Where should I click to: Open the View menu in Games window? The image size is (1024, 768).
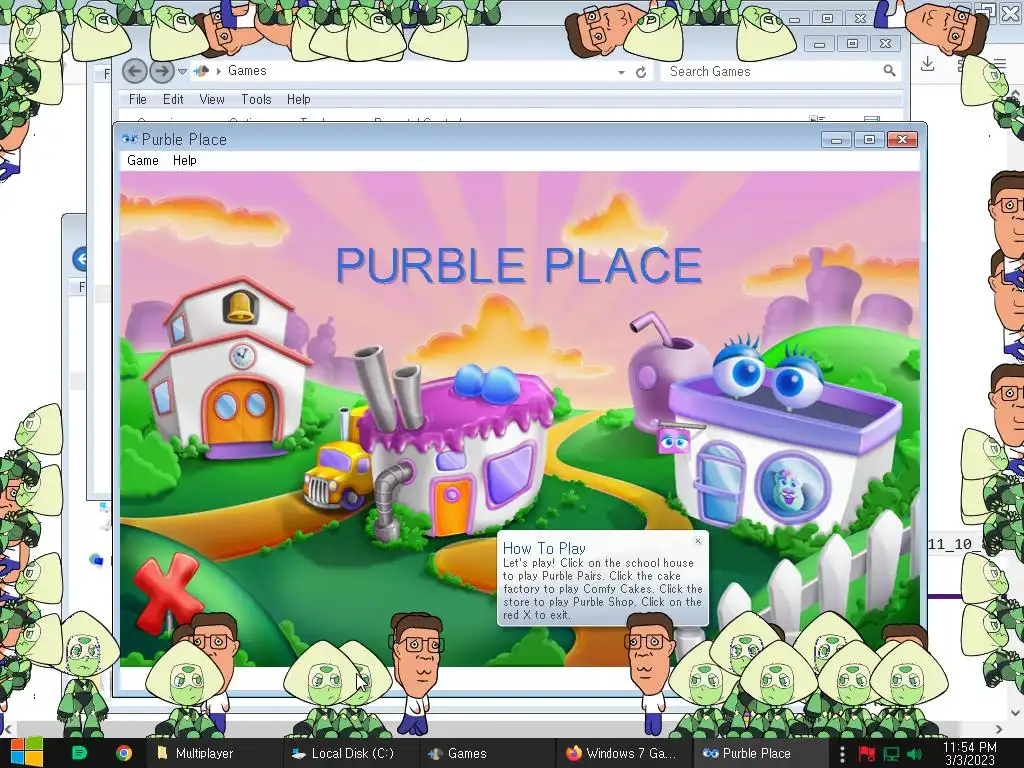point(212,99)
